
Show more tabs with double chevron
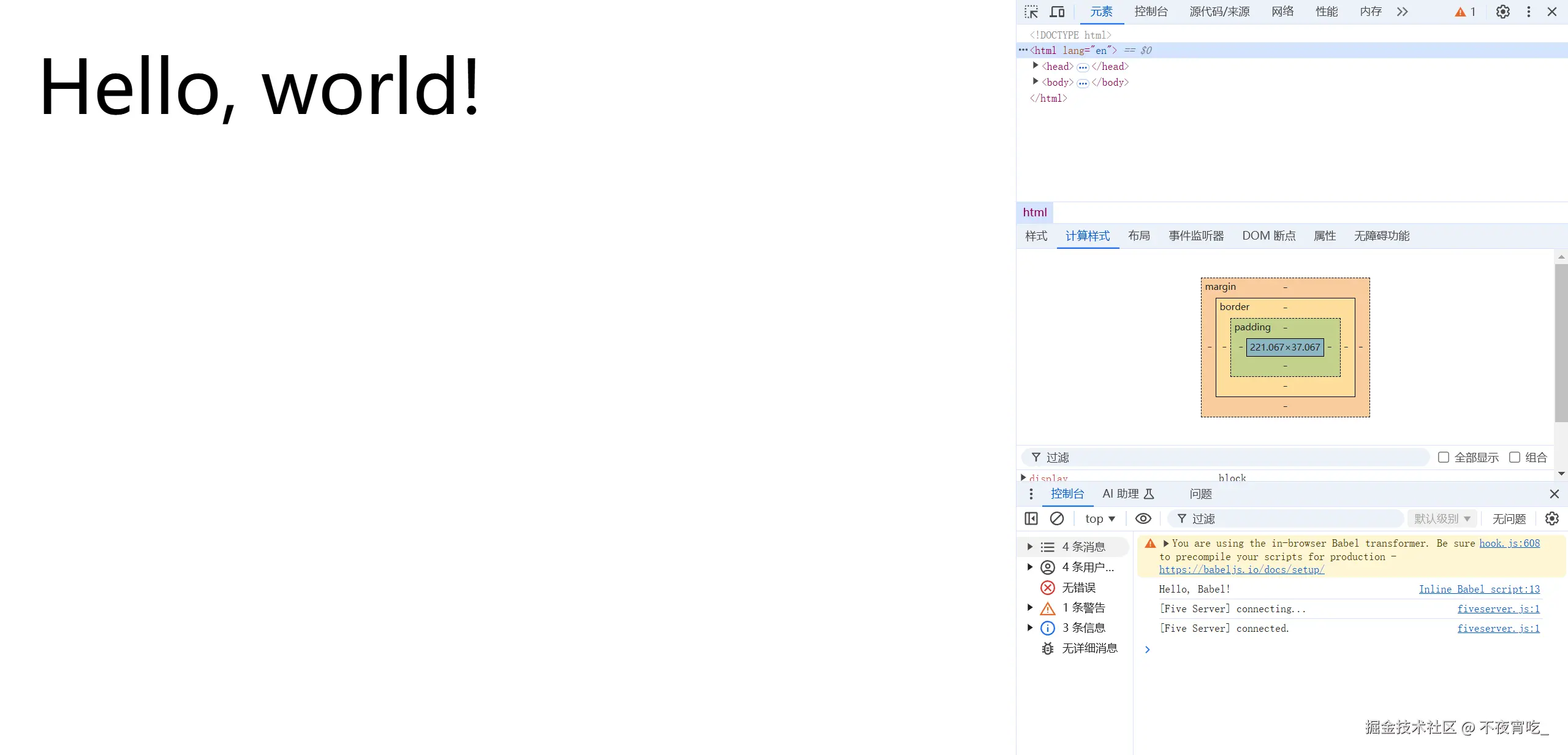coord(1403,12)
